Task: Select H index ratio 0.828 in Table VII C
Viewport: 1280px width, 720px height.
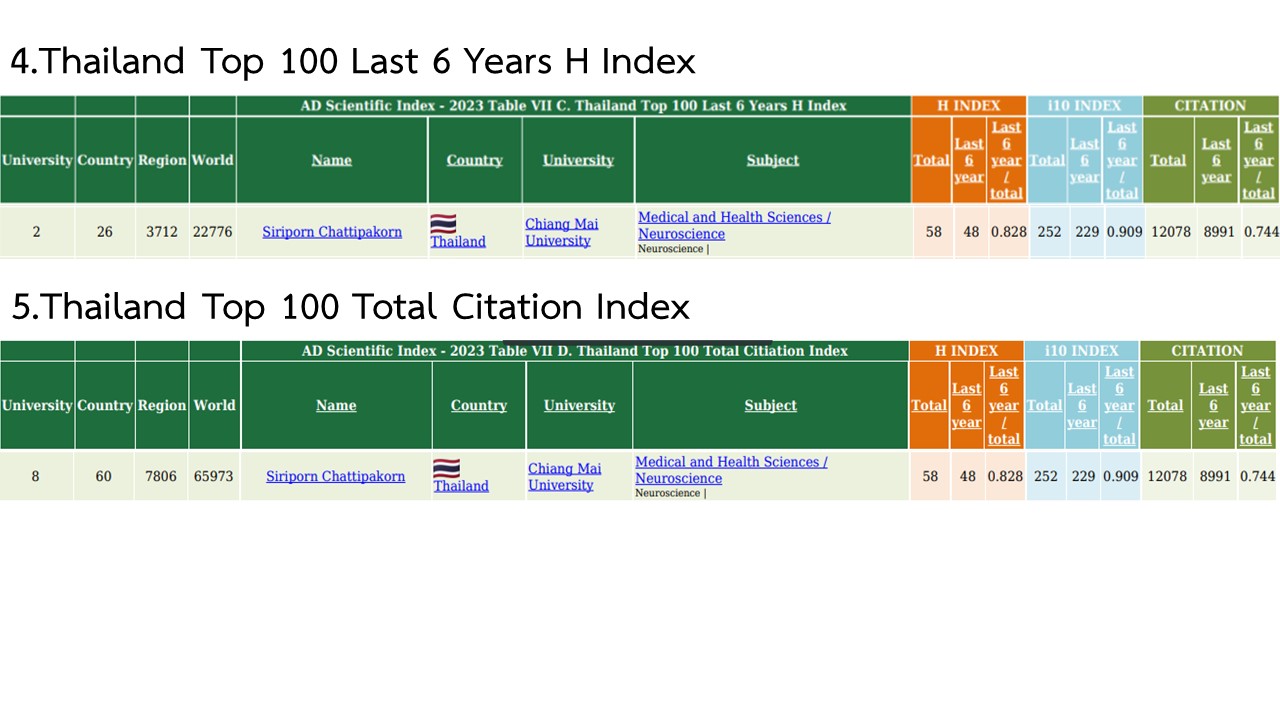Action: [x=1009, y=232]
